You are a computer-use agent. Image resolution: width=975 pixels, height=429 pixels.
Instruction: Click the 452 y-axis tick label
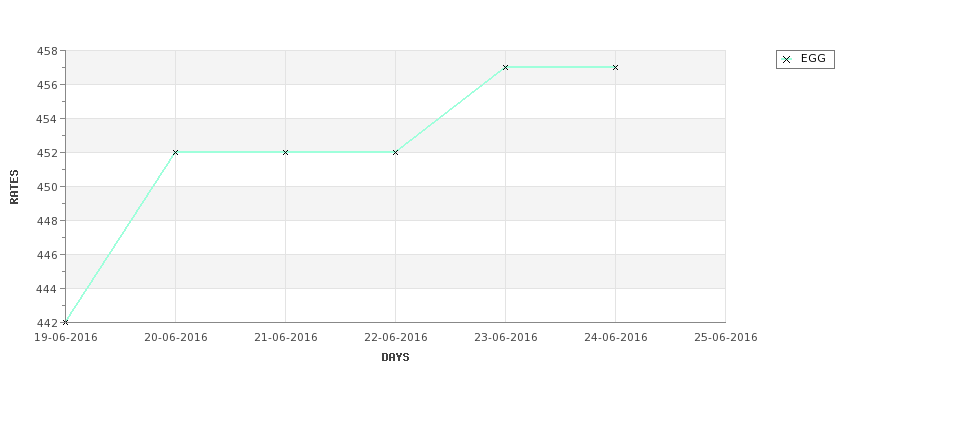pos(47,153)
